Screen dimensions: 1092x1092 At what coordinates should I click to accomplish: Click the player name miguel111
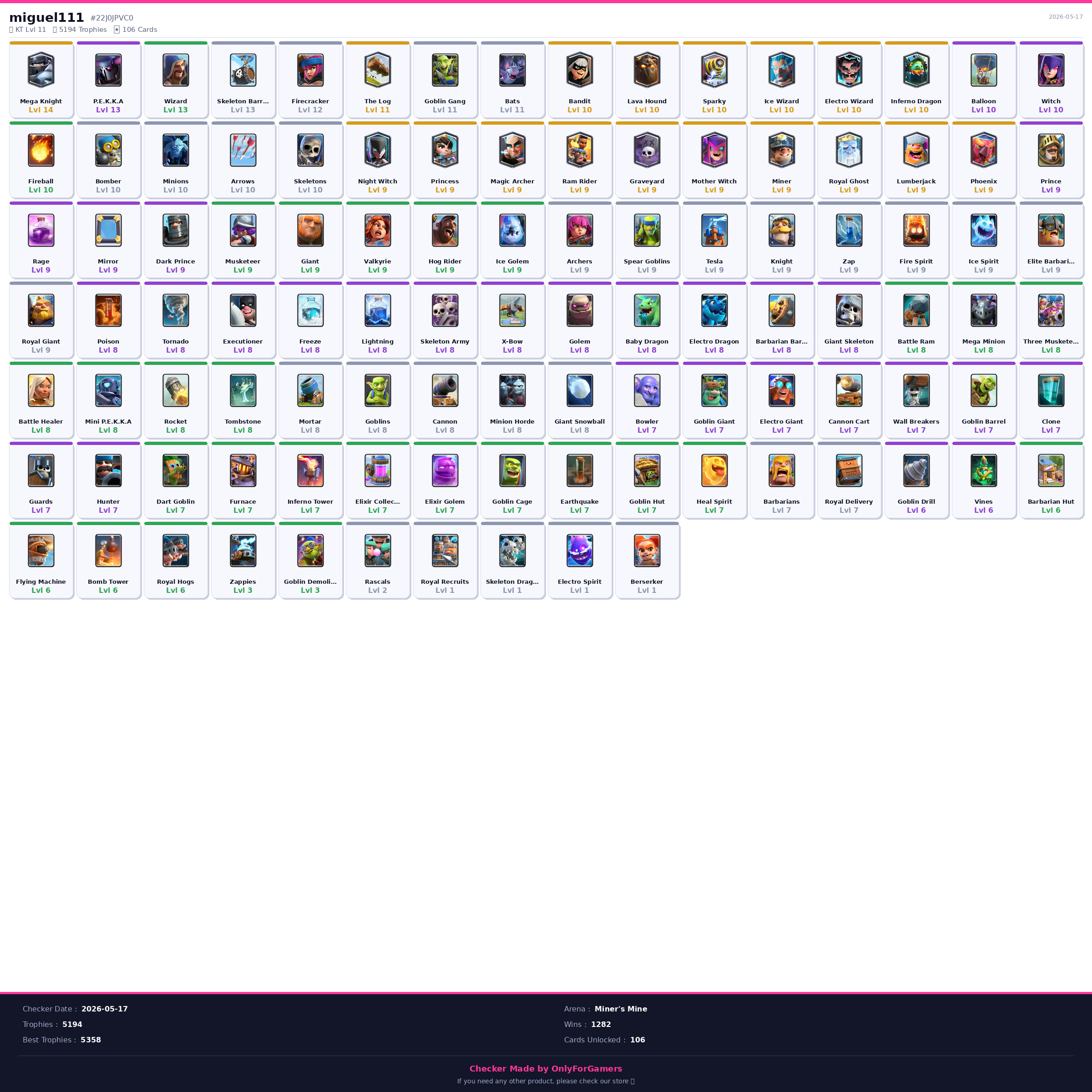coord(46,18)
